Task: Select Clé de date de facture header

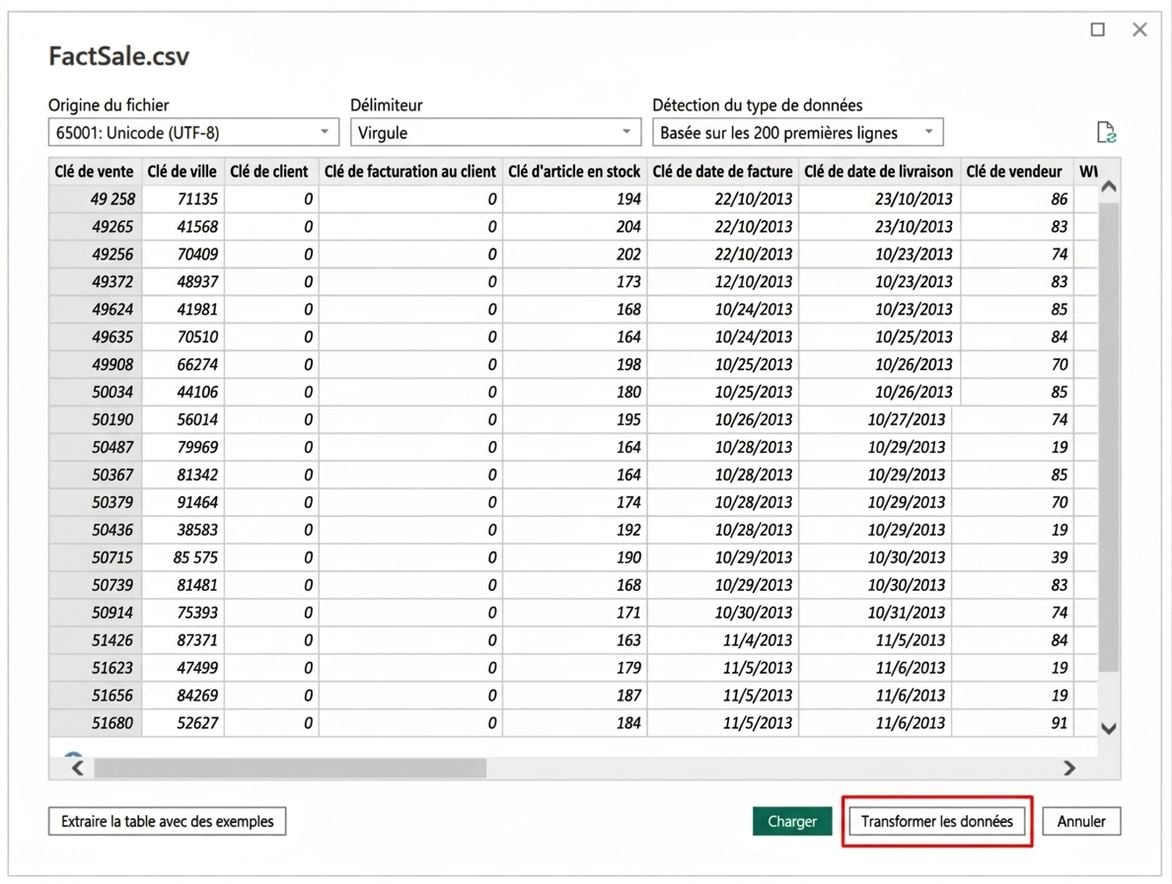Action: [722, 171]
